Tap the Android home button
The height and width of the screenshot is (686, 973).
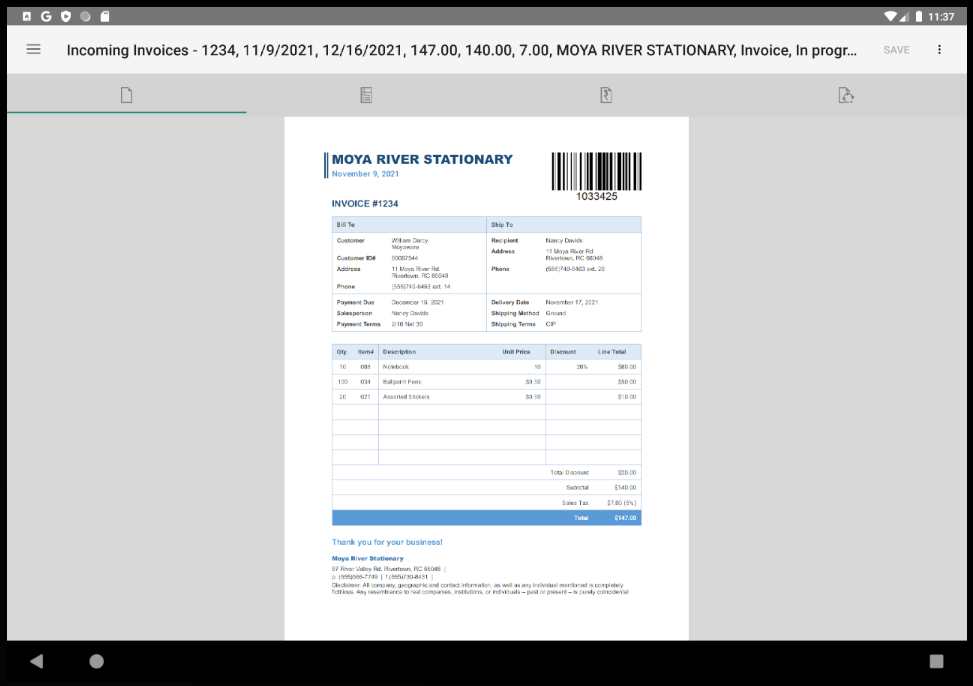[x=96, y=661]
